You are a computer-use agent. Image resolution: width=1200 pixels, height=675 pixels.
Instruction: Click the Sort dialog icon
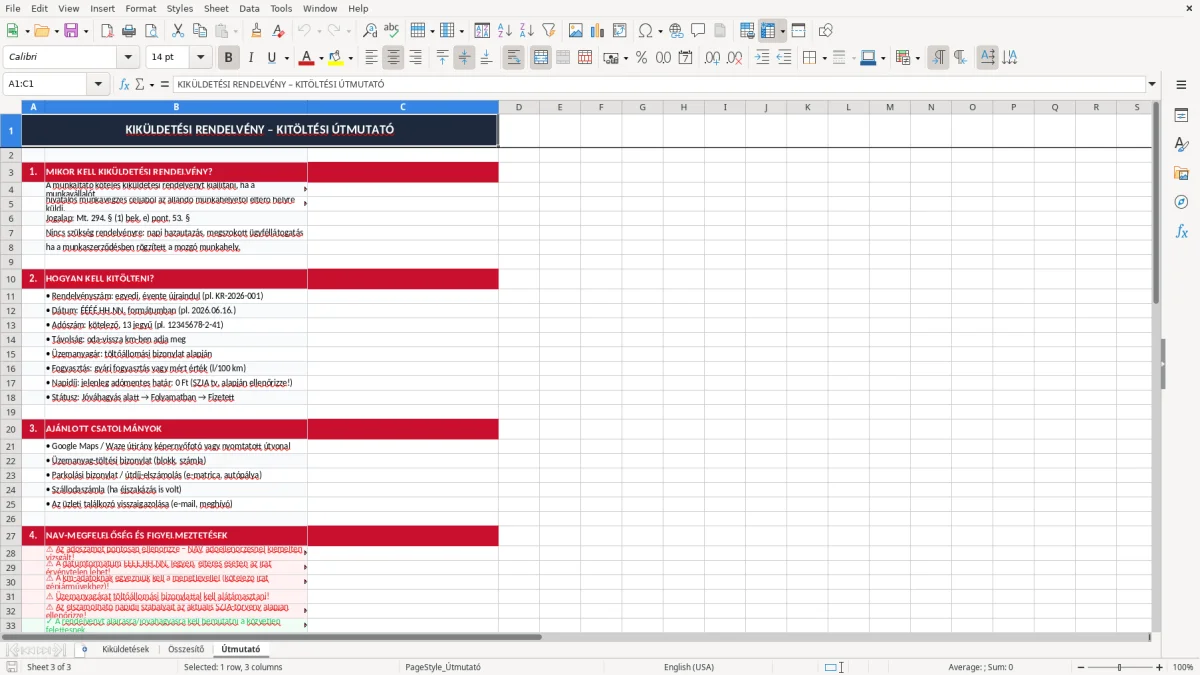coord(482,31)
